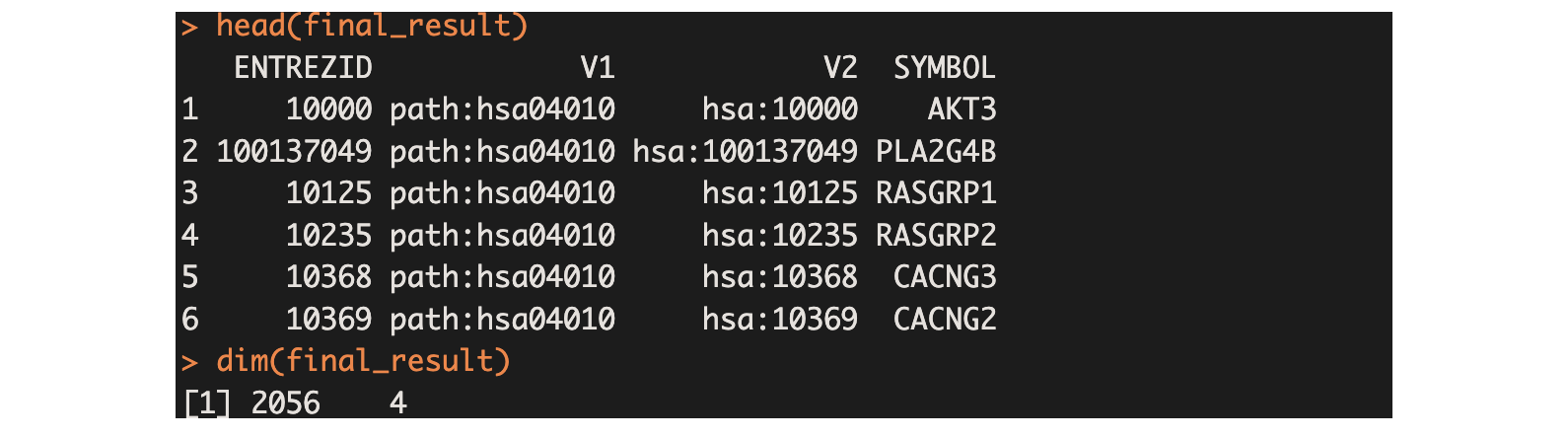This screenshot has width=1568, height=438.
Task: Click the hsa:10000 value in V2
Action: 780,109
